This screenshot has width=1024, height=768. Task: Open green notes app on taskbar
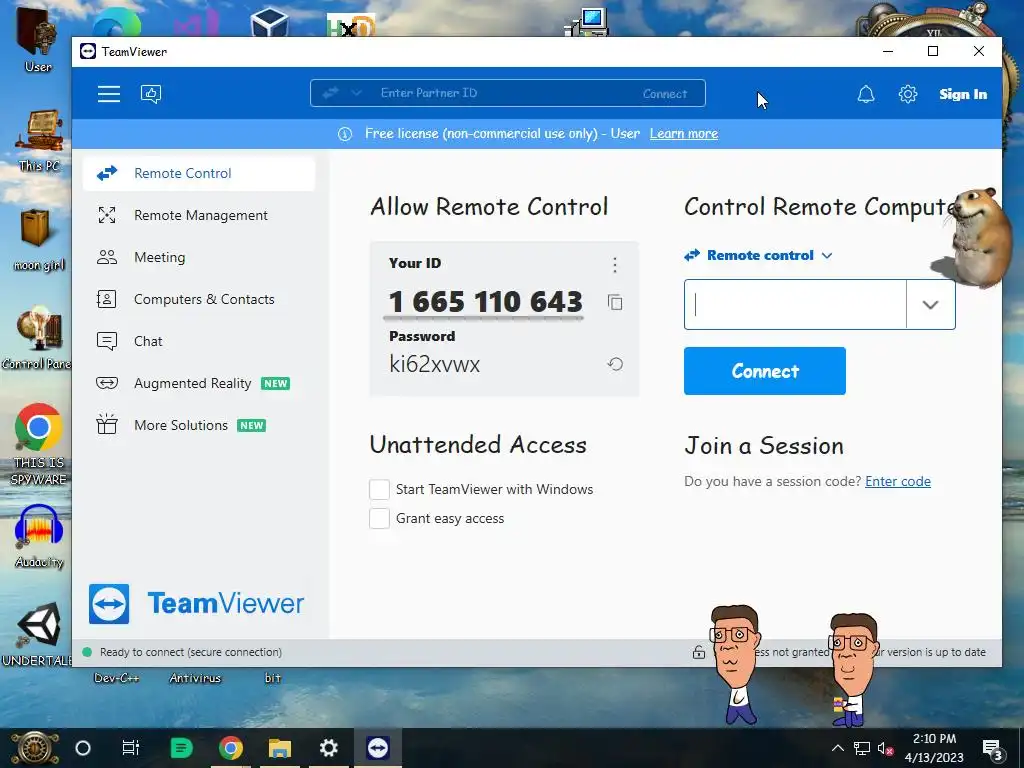tap(181, 748)
